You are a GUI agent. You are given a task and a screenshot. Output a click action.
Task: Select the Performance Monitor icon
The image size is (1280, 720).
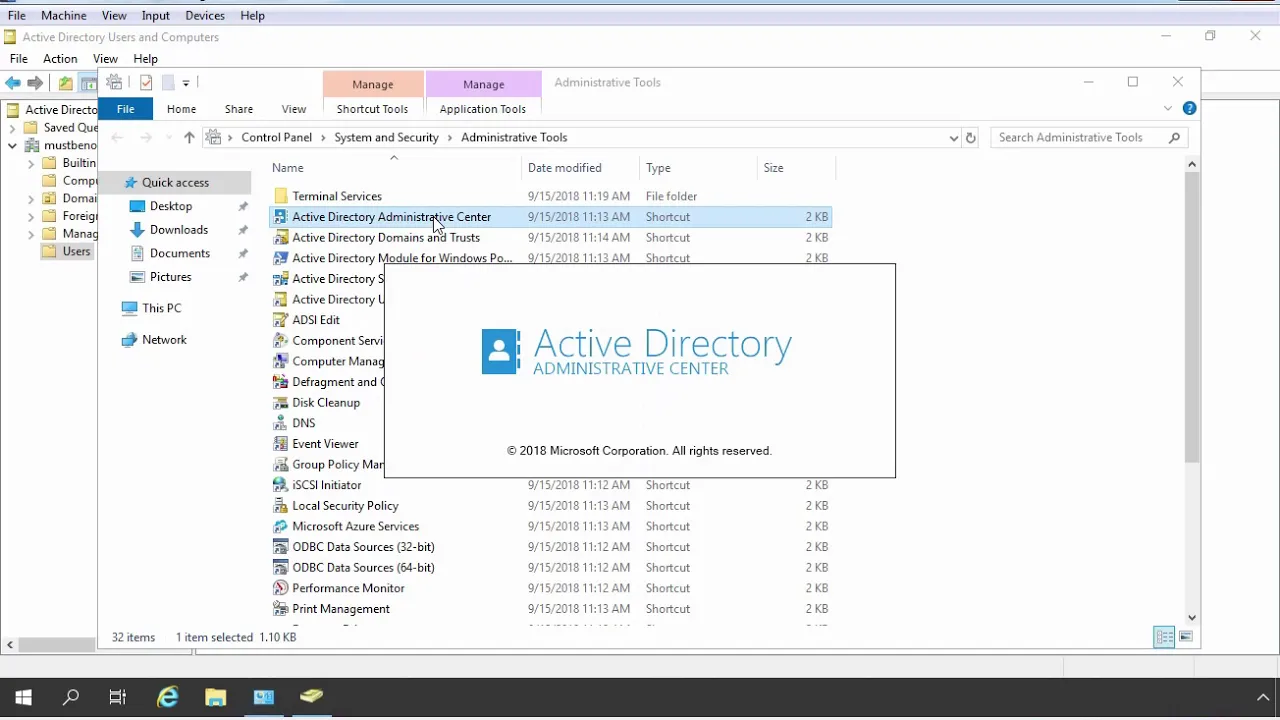coord(281,588)
